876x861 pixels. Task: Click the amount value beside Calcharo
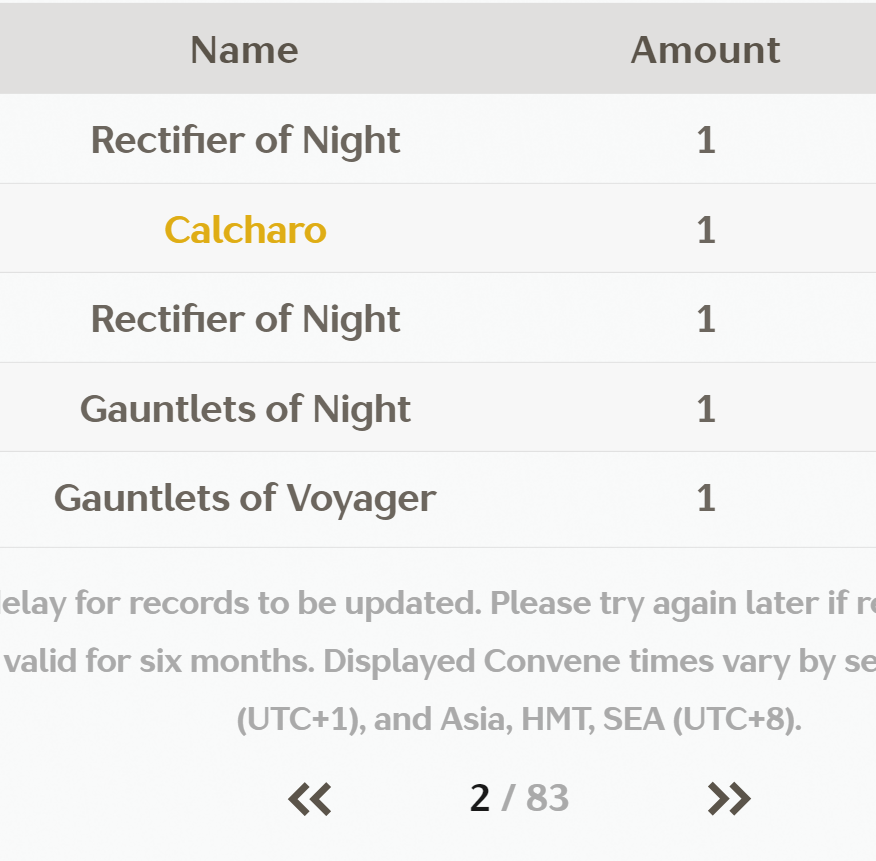[706, 230]
